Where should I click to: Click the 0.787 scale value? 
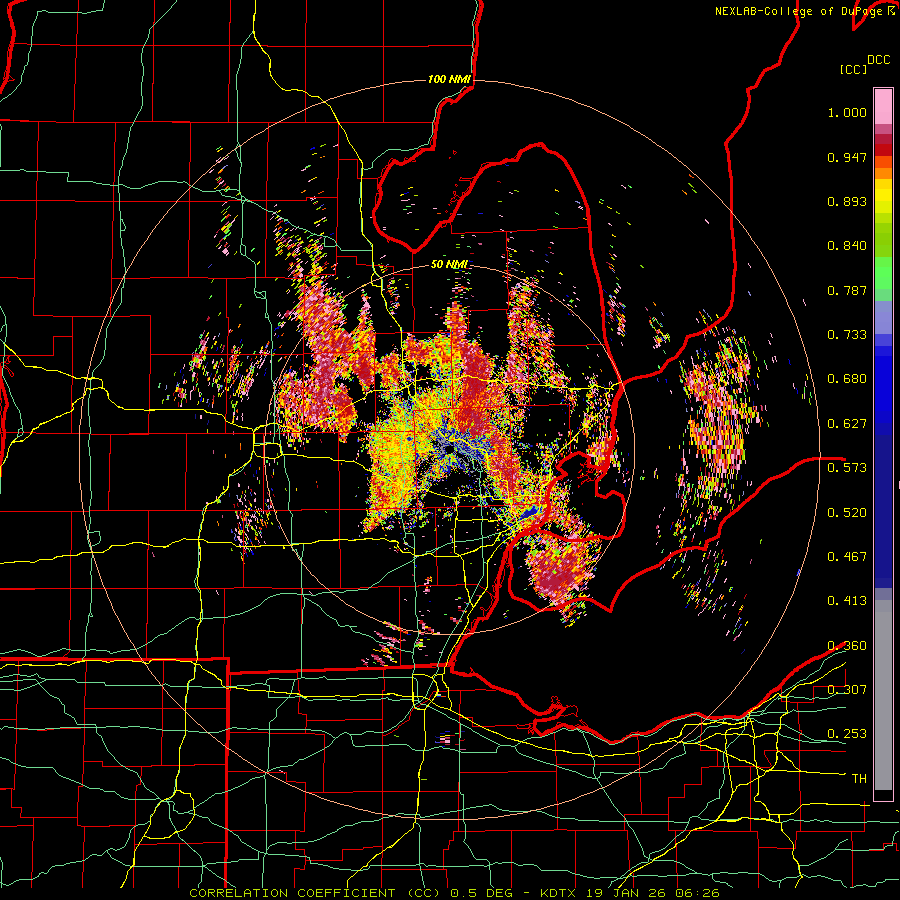(x=847, y=290)
